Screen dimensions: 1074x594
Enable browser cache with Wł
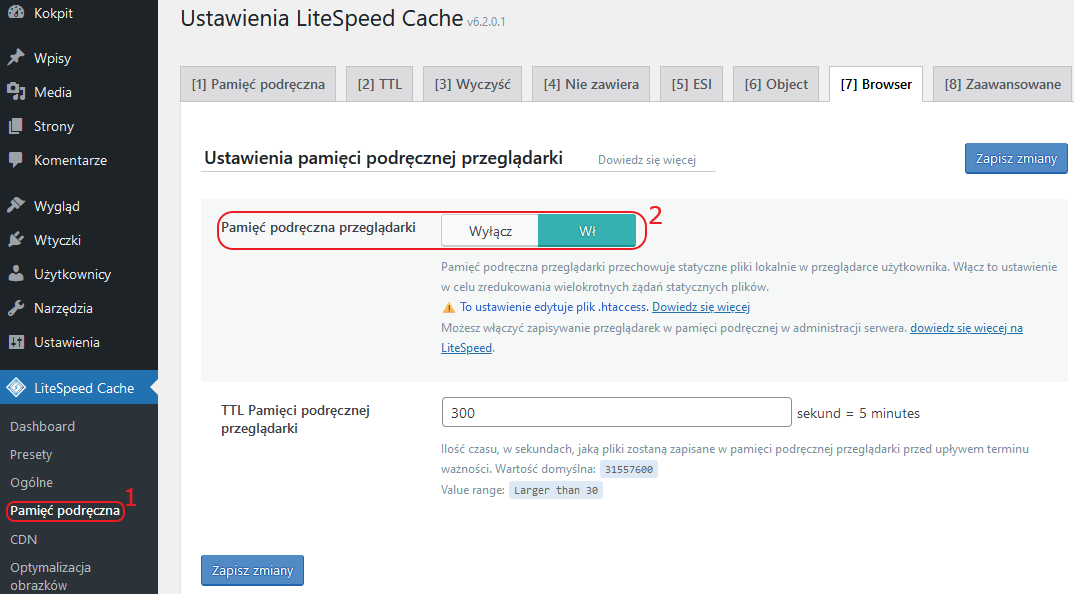(x=587, y=231)
